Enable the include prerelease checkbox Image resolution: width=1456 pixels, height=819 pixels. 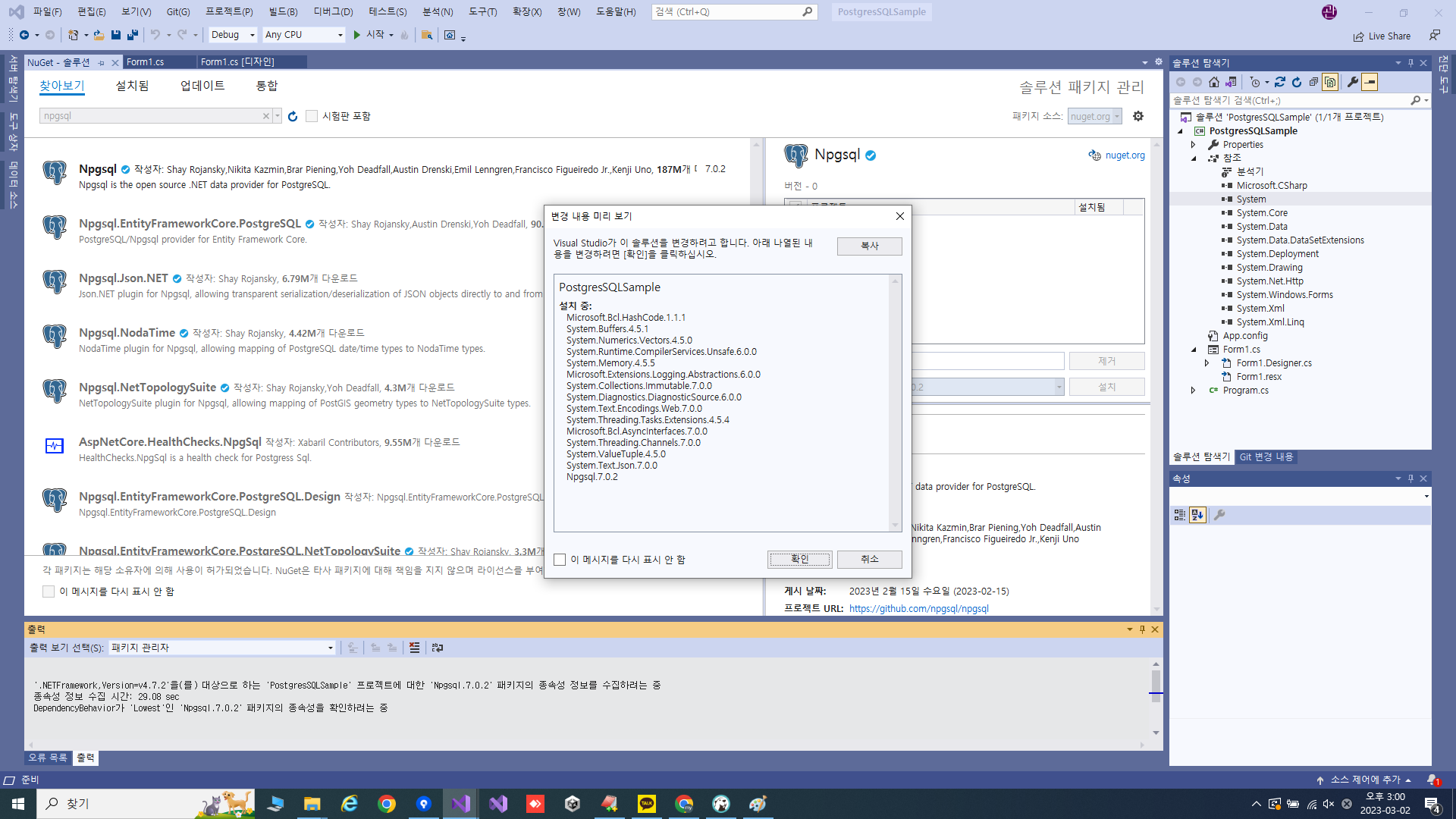pyautogui.click(x=312, y=116)
